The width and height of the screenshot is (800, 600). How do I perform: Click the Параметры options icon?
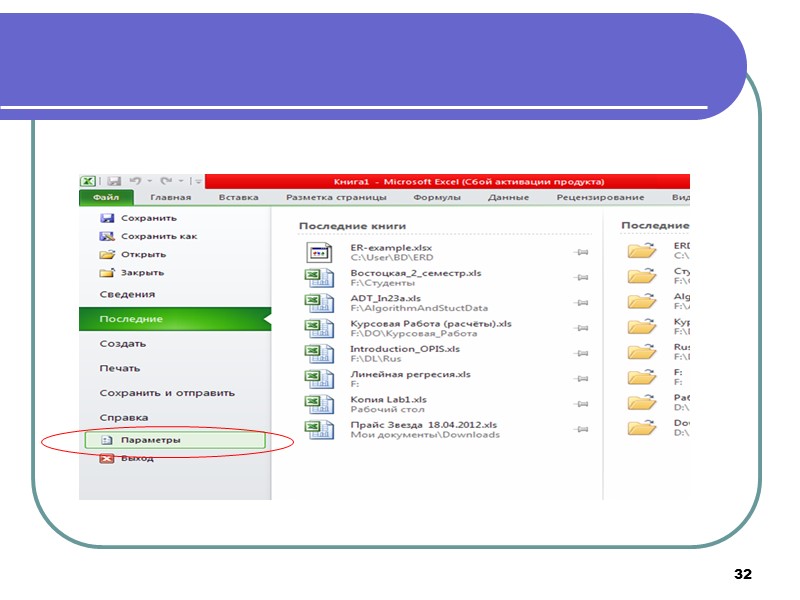[107, 440]
